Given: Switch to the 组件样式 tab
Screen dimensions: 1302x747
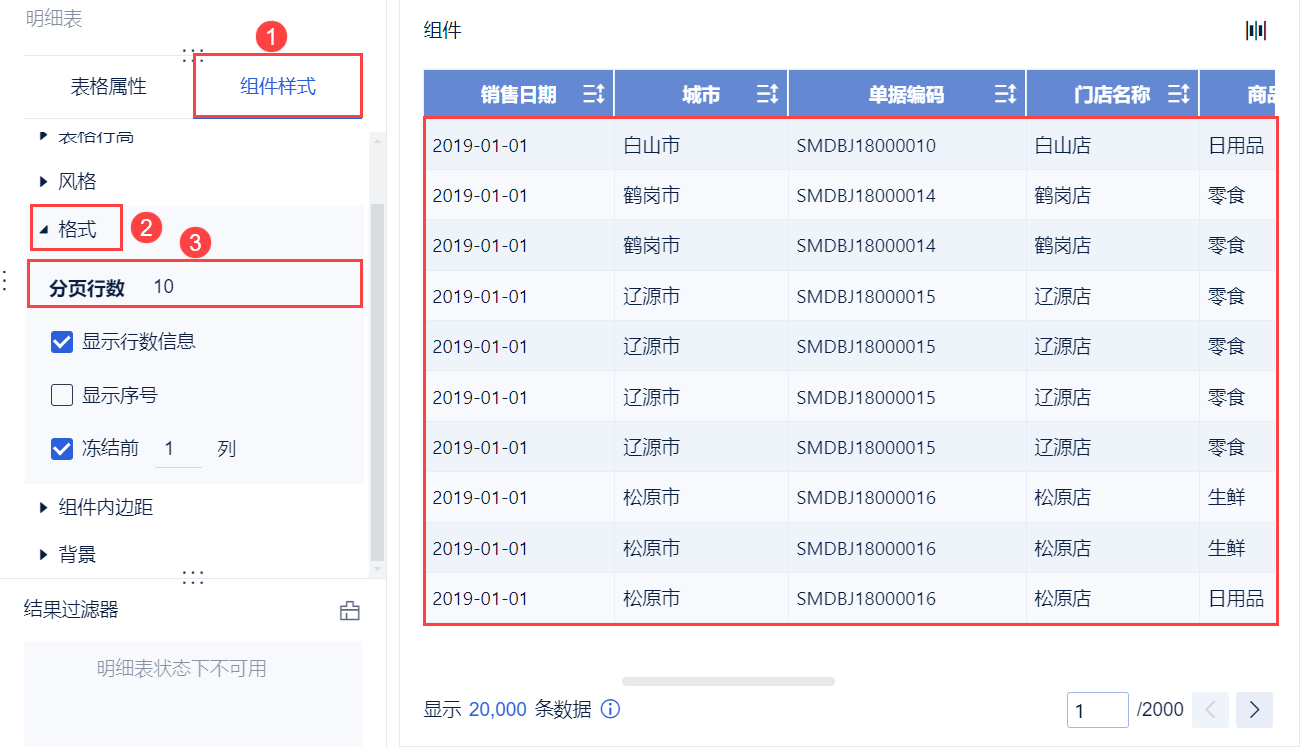Looking at the screenshot, I should 278,87.
